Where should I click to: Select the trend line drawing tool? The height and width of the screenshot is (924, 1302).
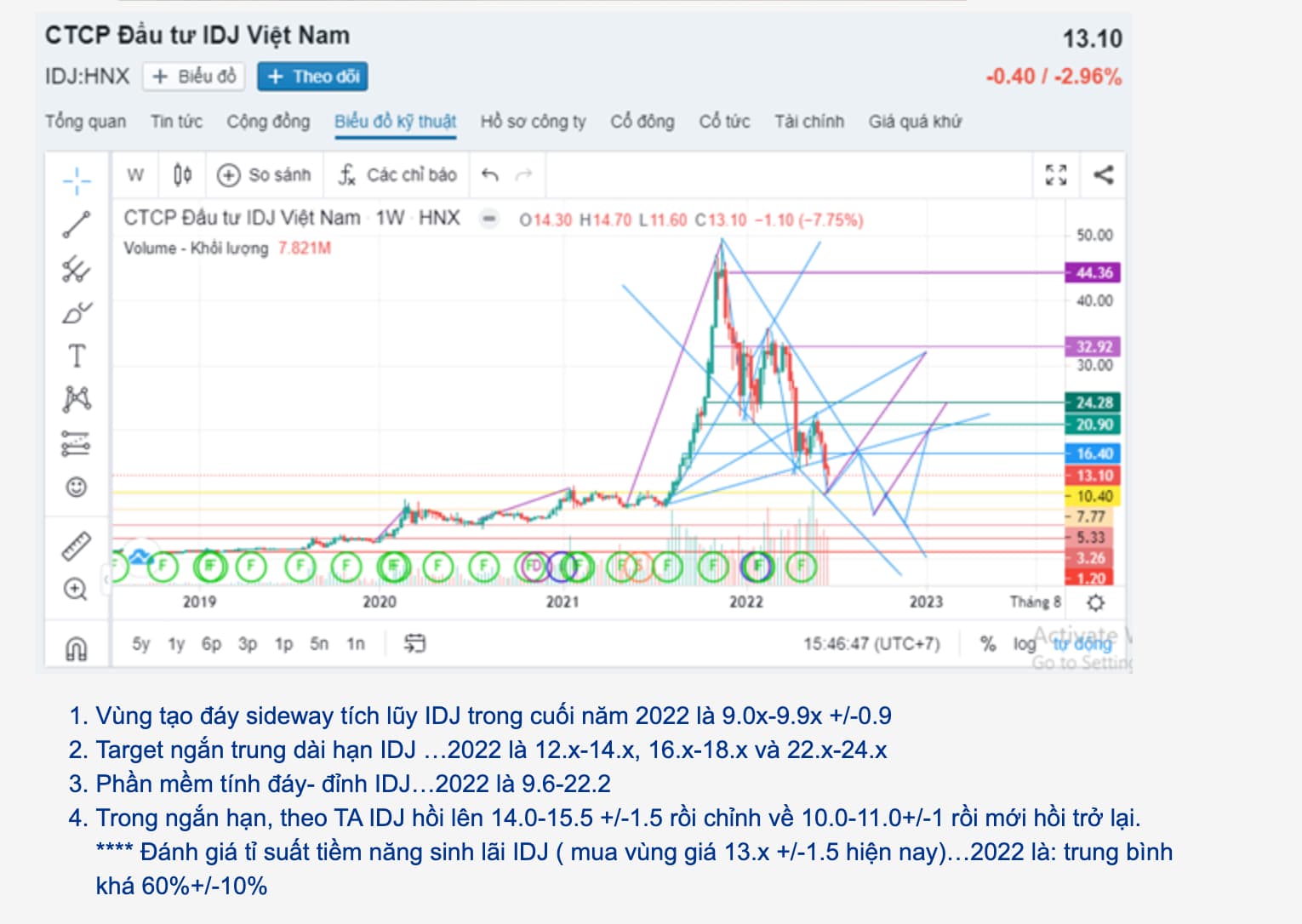[77, 225]
